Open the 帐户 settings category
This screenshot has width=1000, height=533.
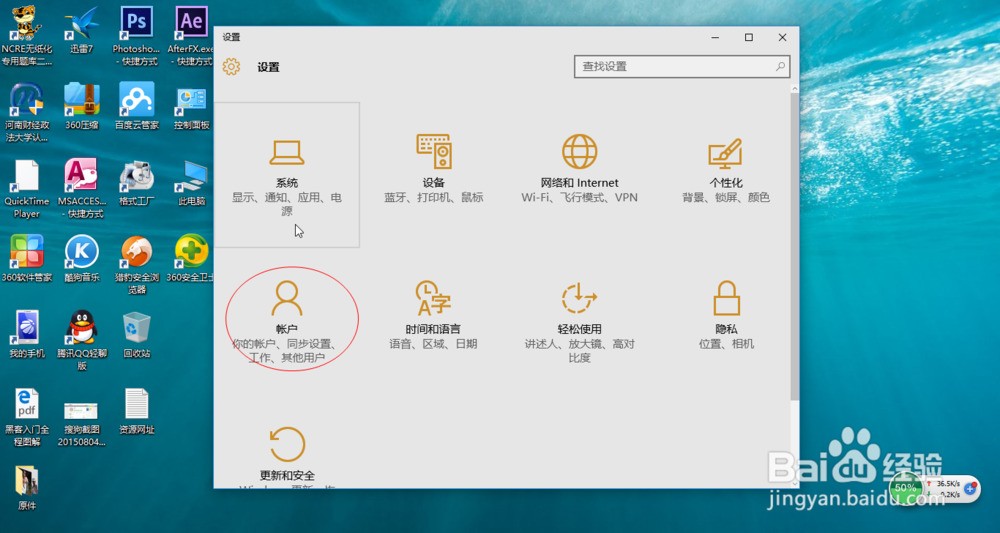click(286, 321)
